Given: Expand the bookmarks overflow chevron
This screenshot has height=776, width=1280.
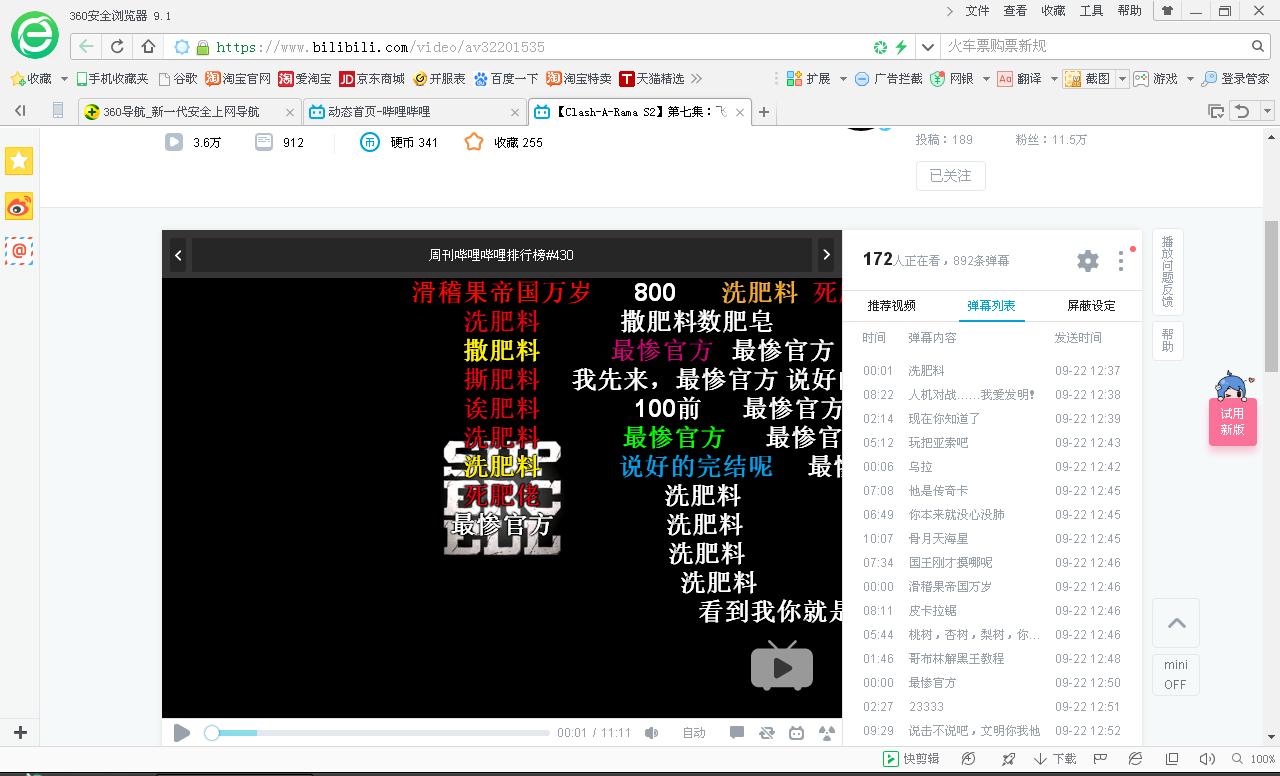Looking at the screenshot, I should (696, 78).
